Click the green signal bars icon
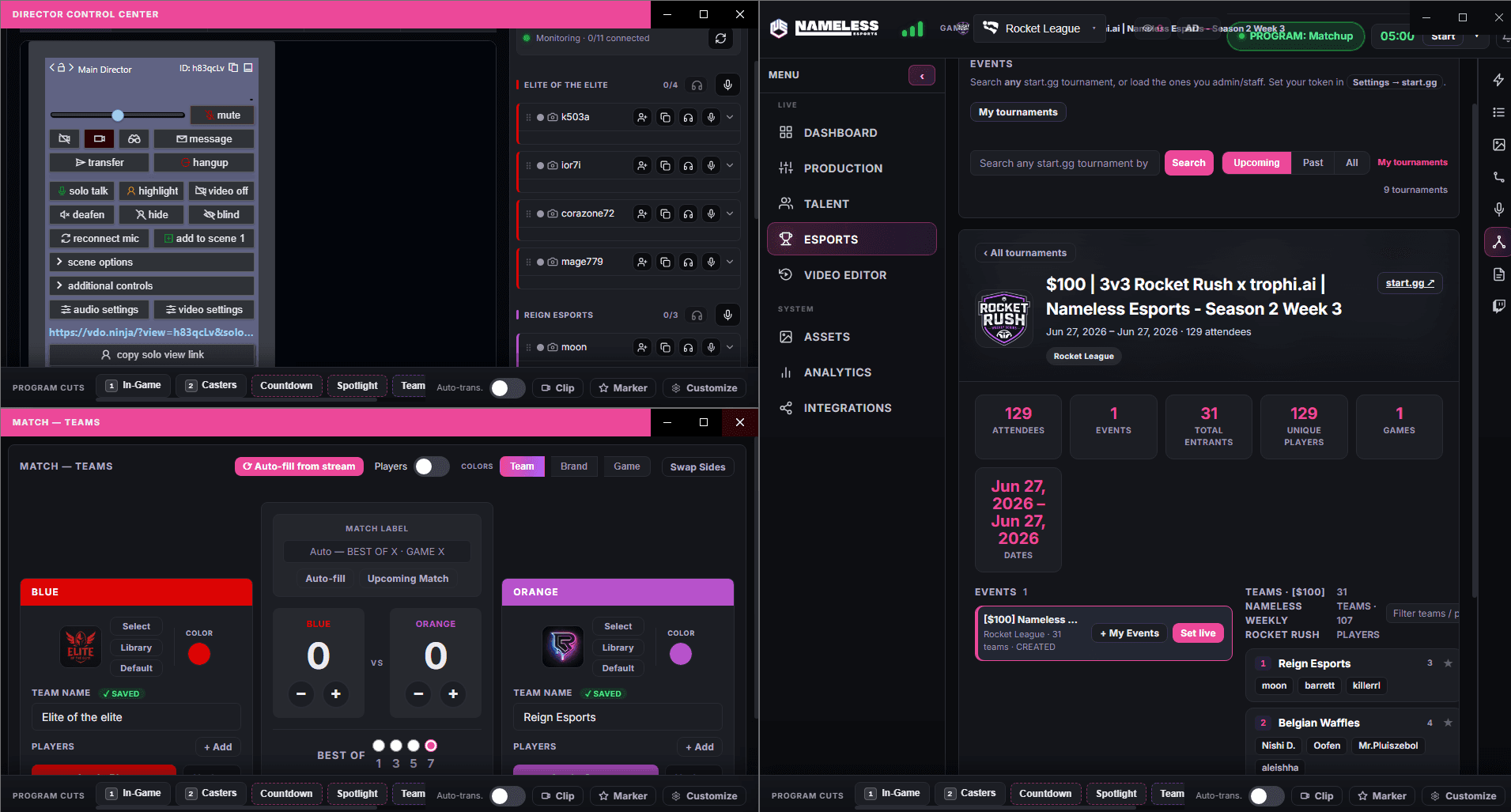This screenshot has width=1511, height=812. point(912,29)
